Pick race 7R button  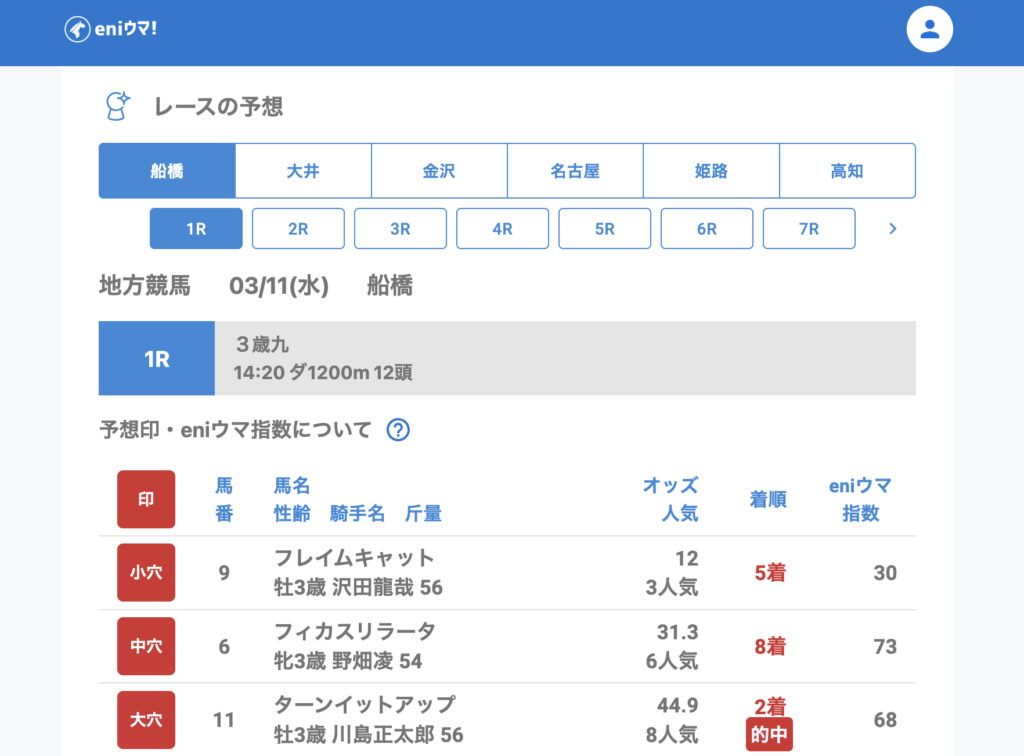(x=808, y=229)
